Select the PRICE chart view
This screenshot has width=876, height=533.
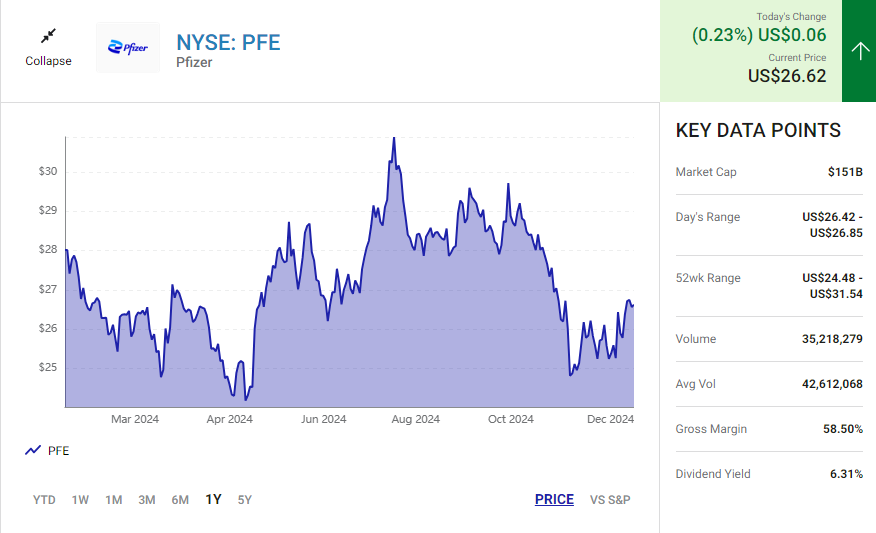pyautogui.click(x=554, y=499)
